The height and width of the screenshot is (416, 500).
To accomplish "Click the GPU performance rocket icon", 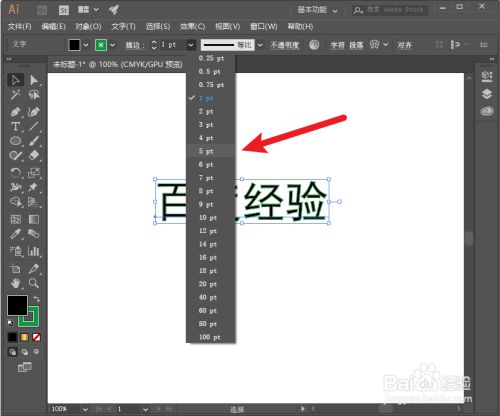I will 114,10.
